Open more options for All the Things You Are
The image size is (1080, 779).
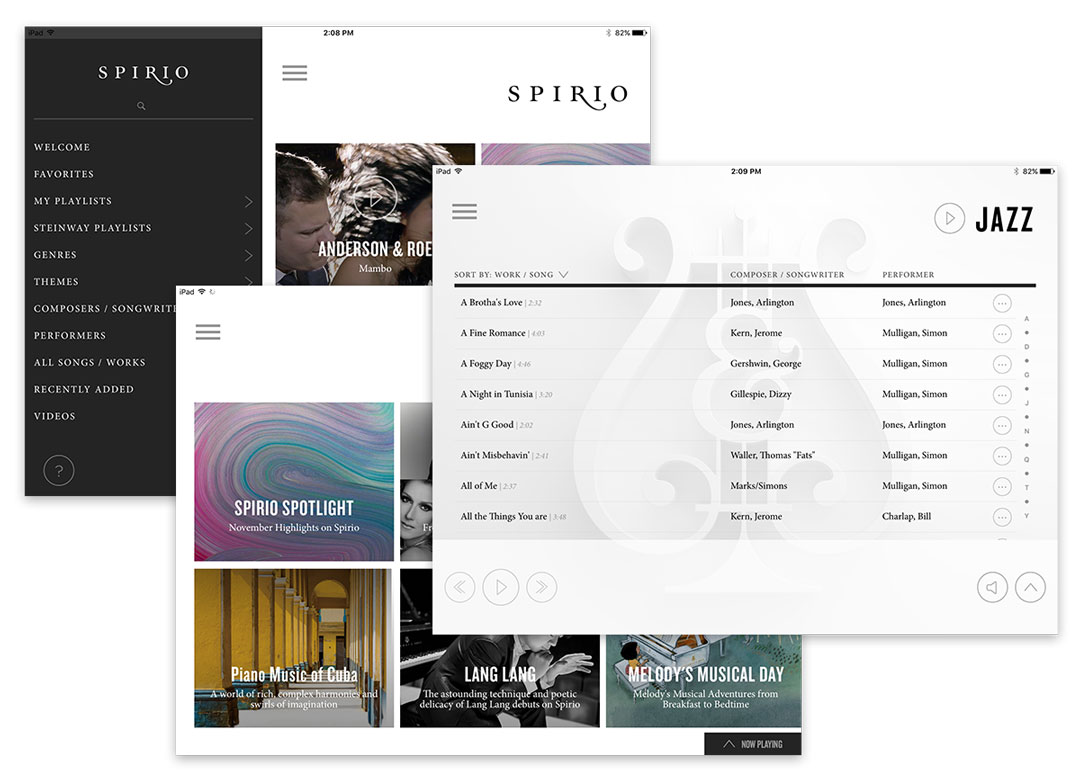1002,517
